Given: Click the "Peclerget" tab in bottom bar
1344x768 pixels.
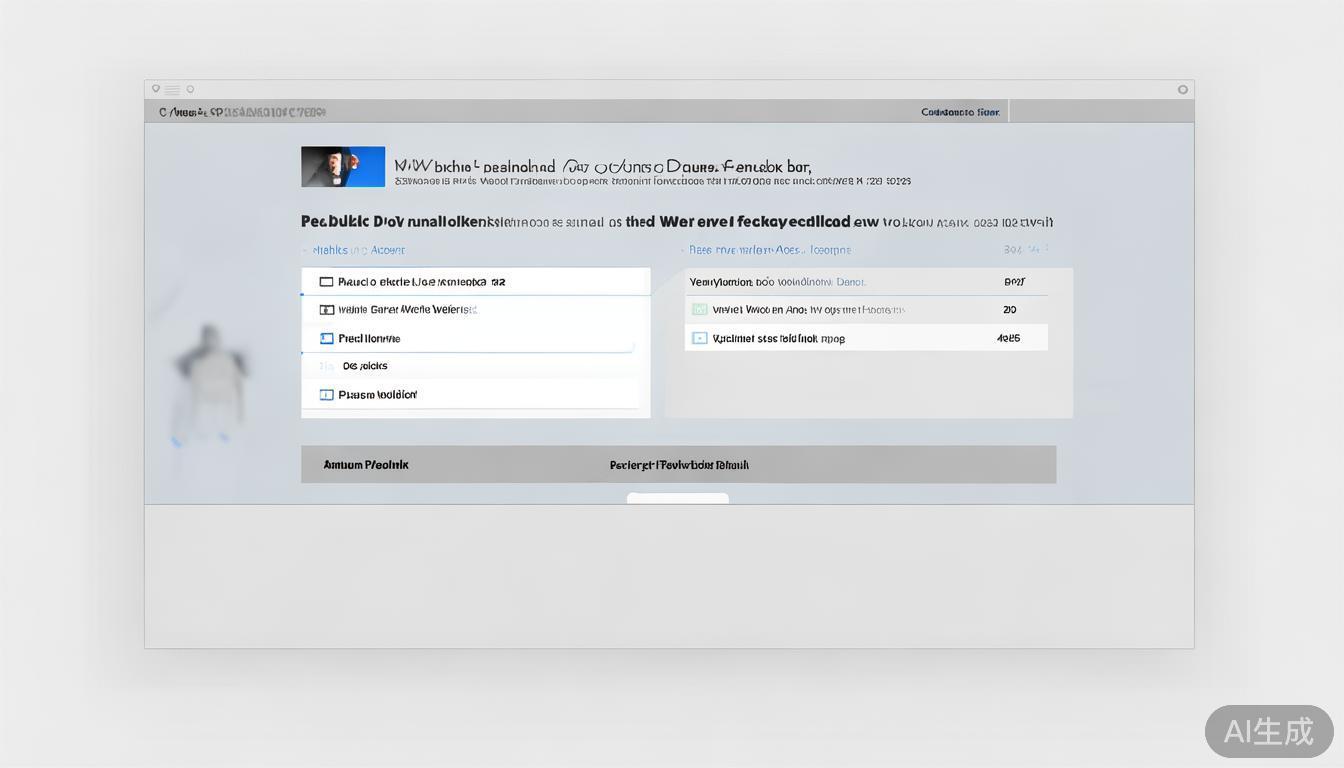Looking at the screenshot, I should click(x=679, y=465).
